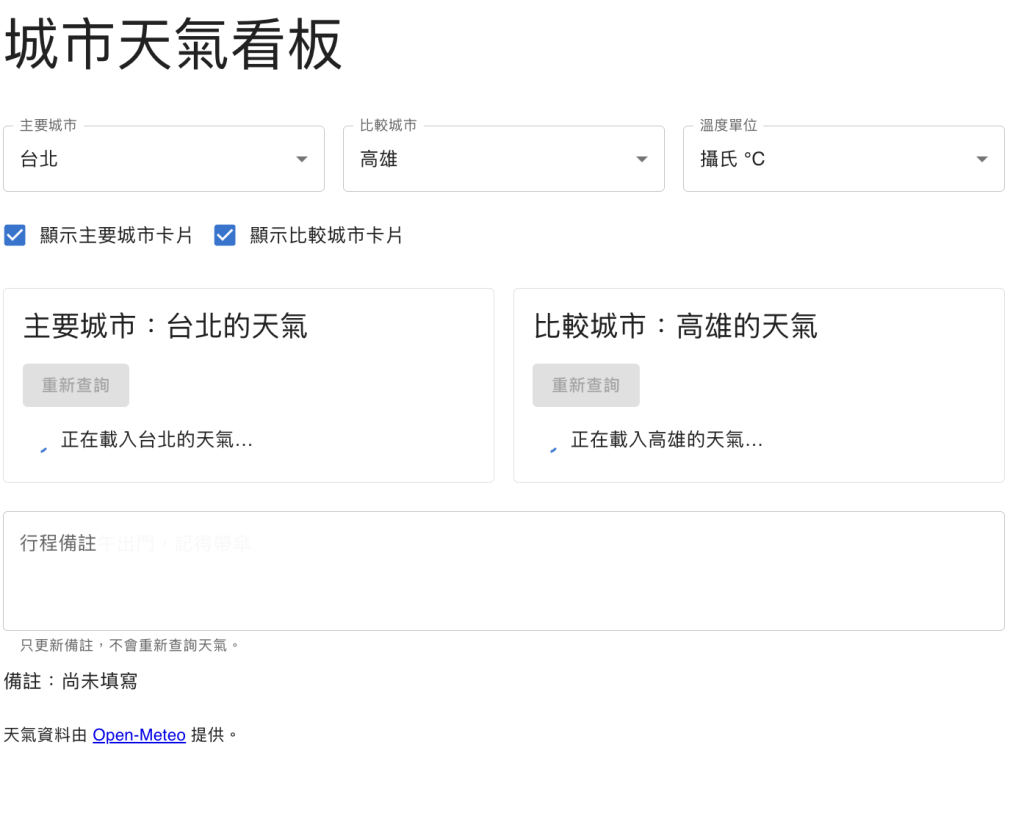Open the 比較城市 dropdown showing 高雄
The height and width of the screenshot is (833, 1024).
504,159
